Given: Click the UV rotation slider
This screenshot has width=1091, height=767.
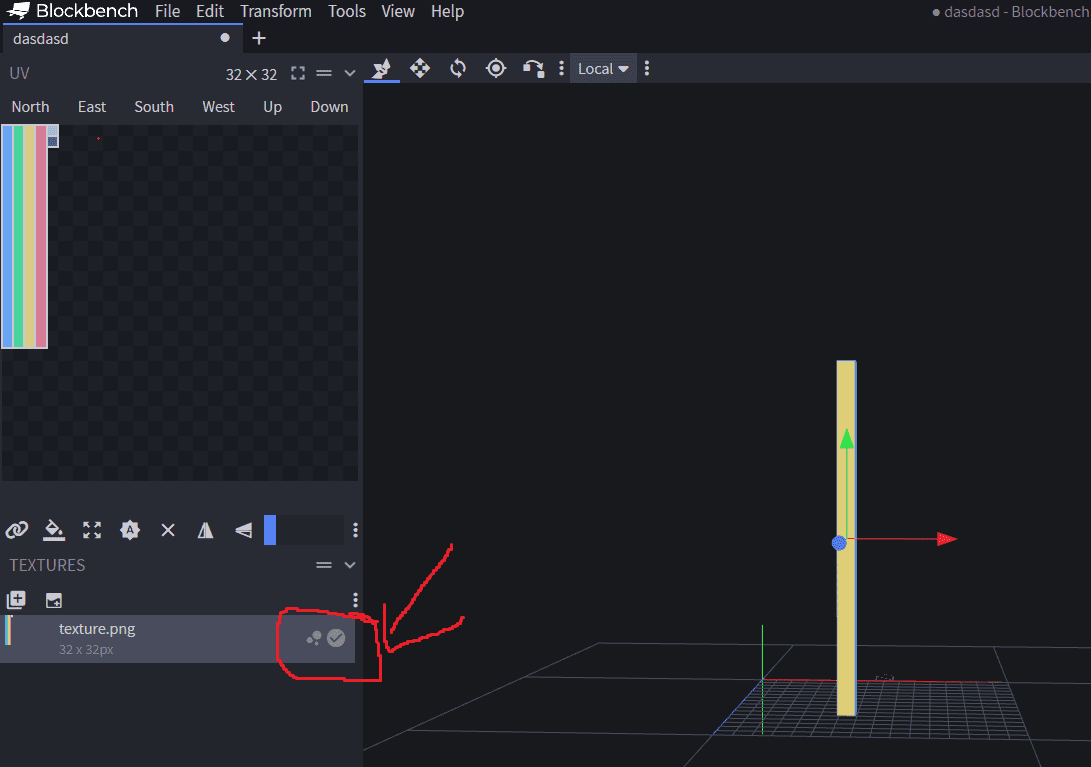Looking at the screenshot, I should [304, 530].
